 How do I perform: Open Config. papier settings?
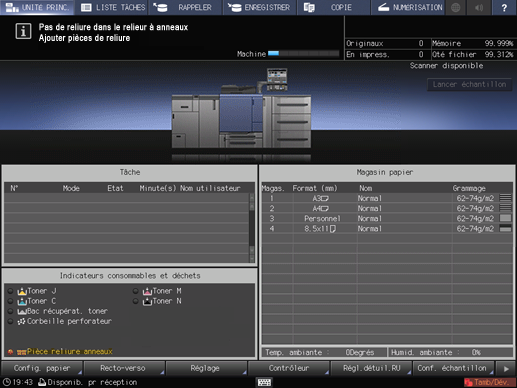pos(42,368)
